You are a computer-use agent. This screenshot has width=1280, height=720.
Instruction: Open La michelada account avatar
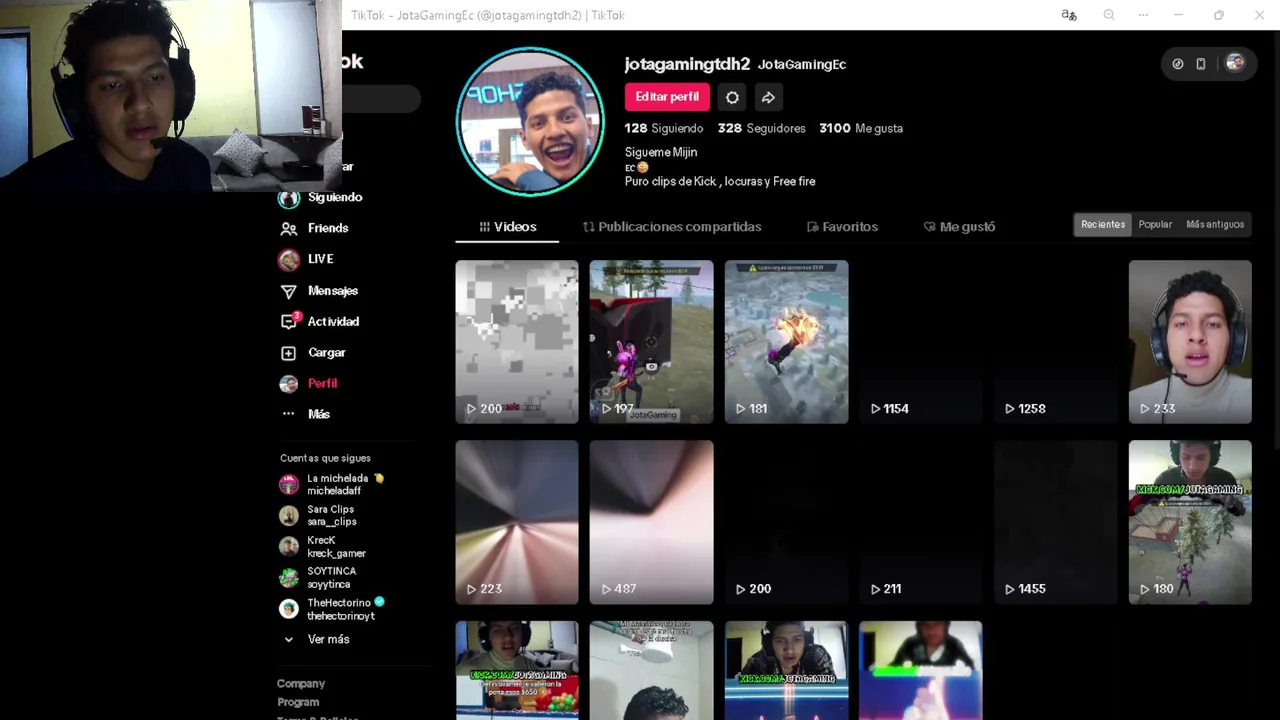click(289, 485)
